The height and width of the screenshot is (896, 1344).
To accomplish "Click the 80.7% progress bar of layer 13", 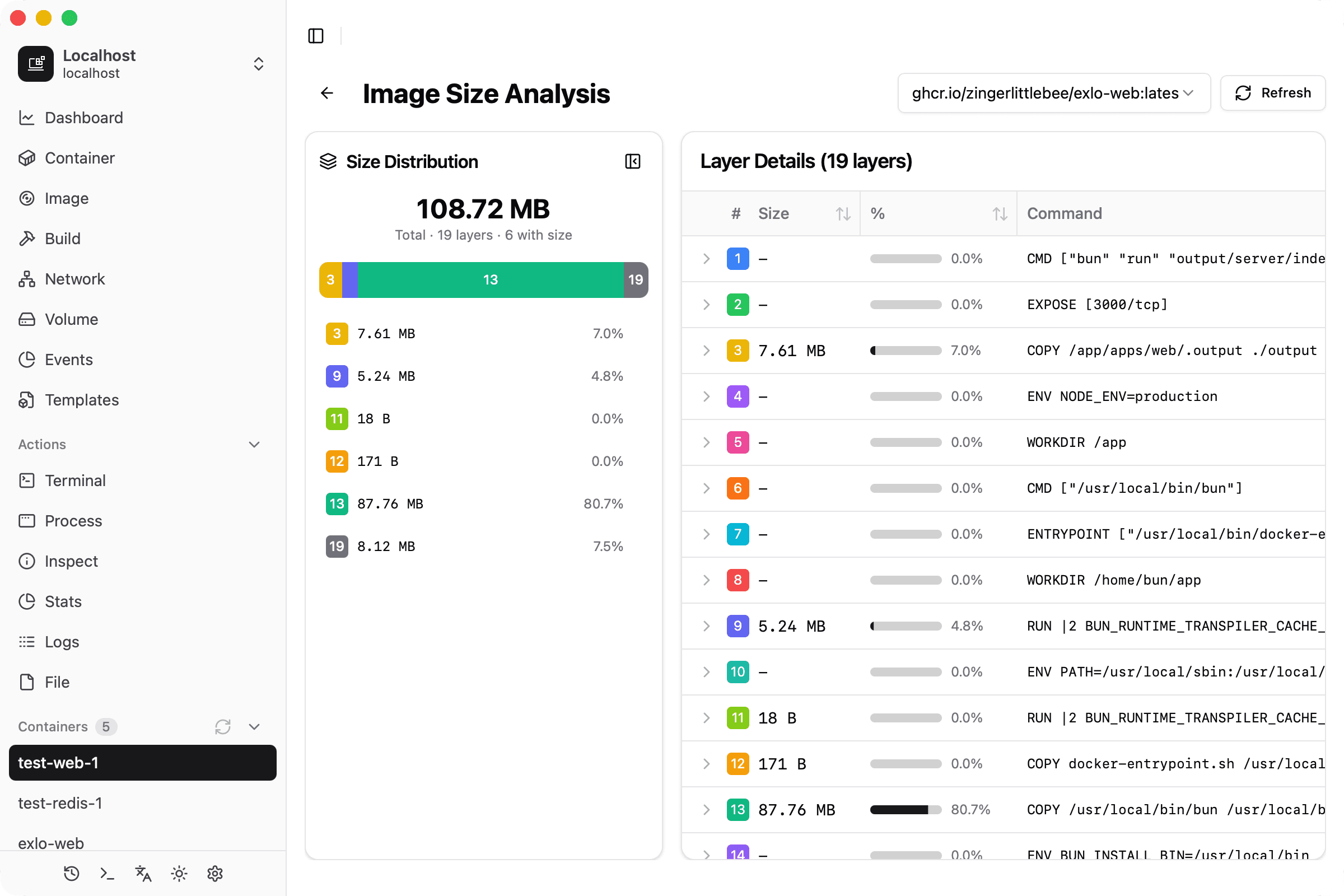I will tap(904, 810).
